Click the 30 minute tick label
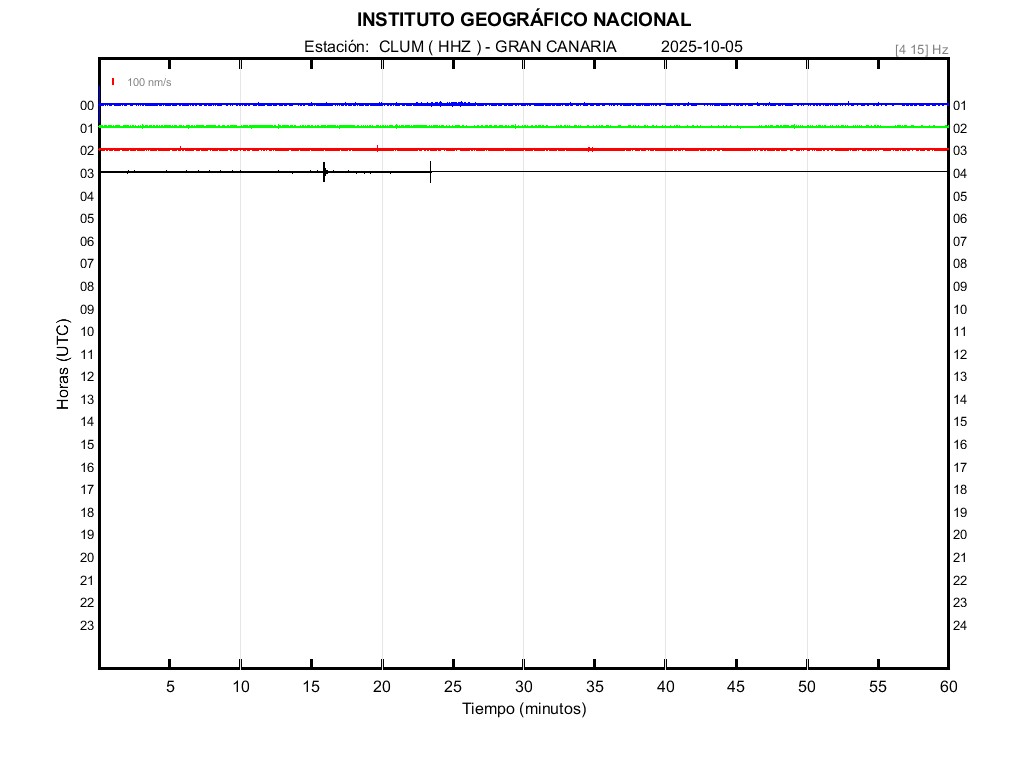Viewport: 1024px width, 768px height. tap(523, 687)
